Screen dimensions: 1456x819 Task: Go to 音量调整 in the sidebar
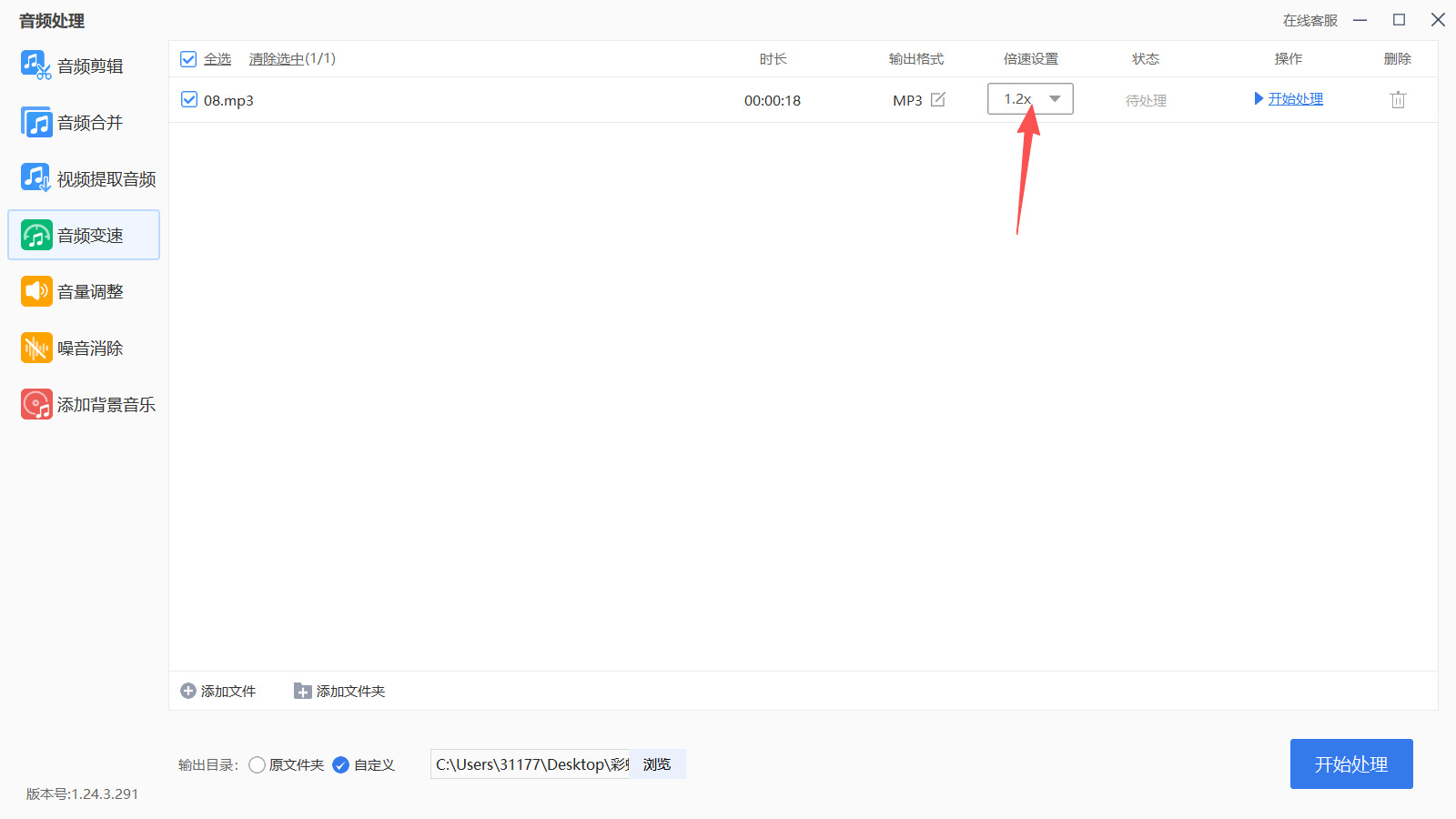pyautogui.click(x=84, y=291)
